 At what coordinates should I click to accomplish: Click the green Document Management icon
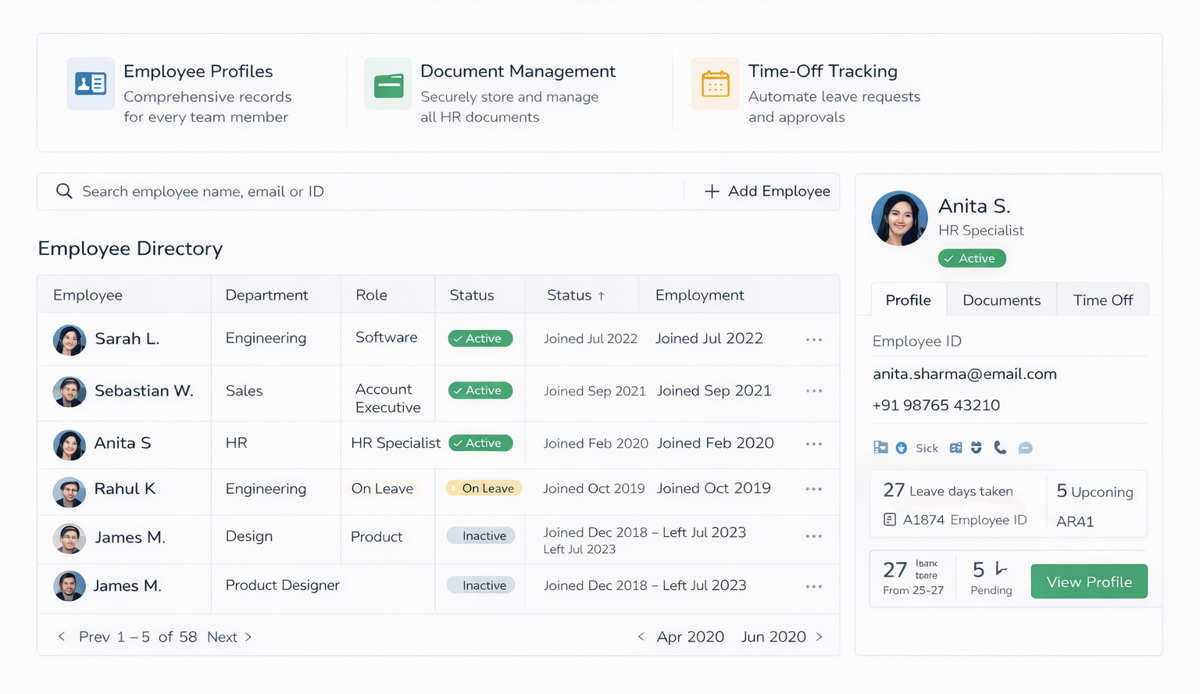point(387,84)
